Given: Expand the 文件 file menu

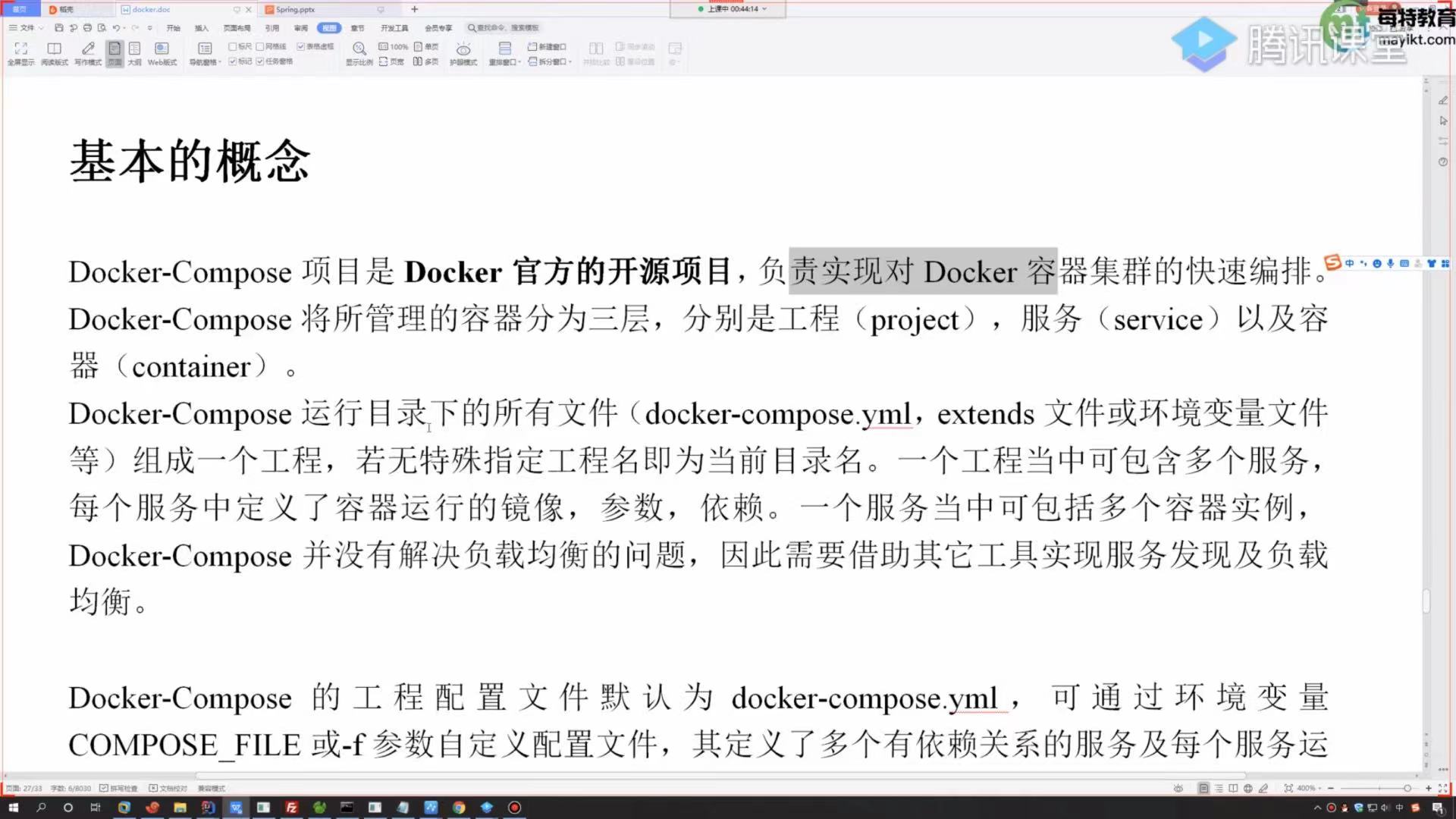Looking at the screenshot, I should [x=27, y=28].
